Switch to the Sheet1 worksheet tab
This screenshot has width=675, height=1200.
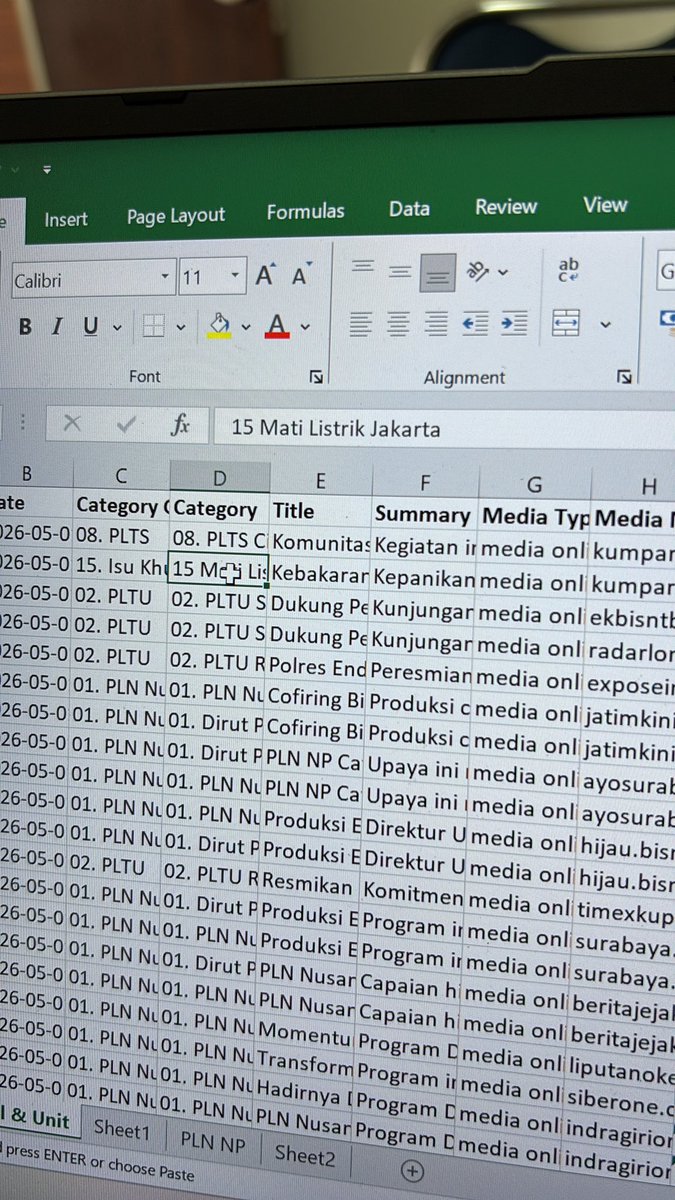(121, 1128)
